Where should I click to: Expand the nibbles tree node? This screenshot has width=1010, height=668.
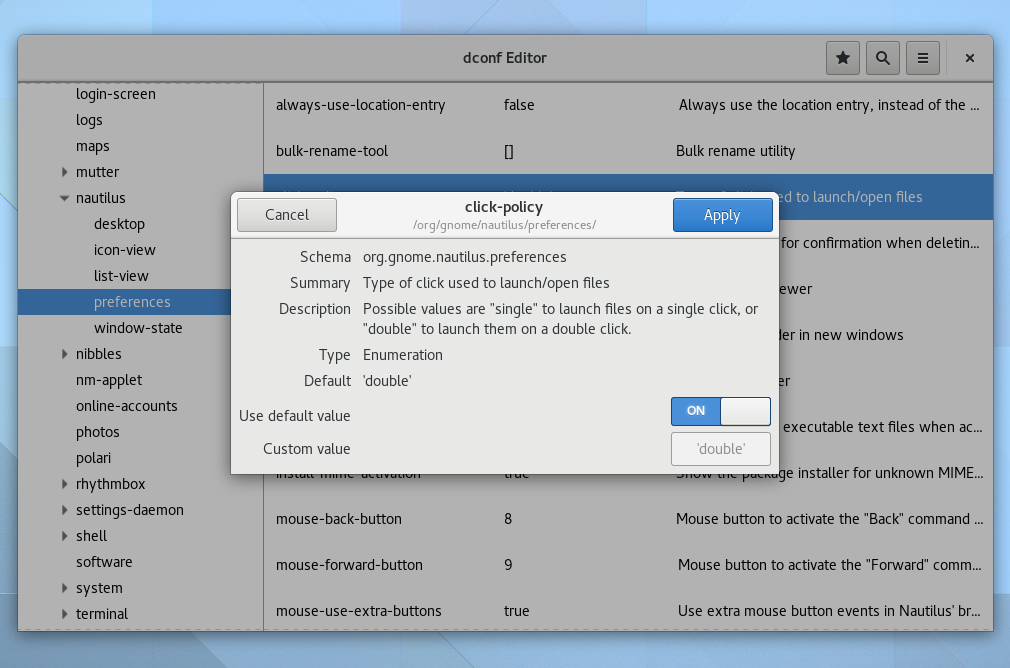pyautogui.click(x=64, y=354)
